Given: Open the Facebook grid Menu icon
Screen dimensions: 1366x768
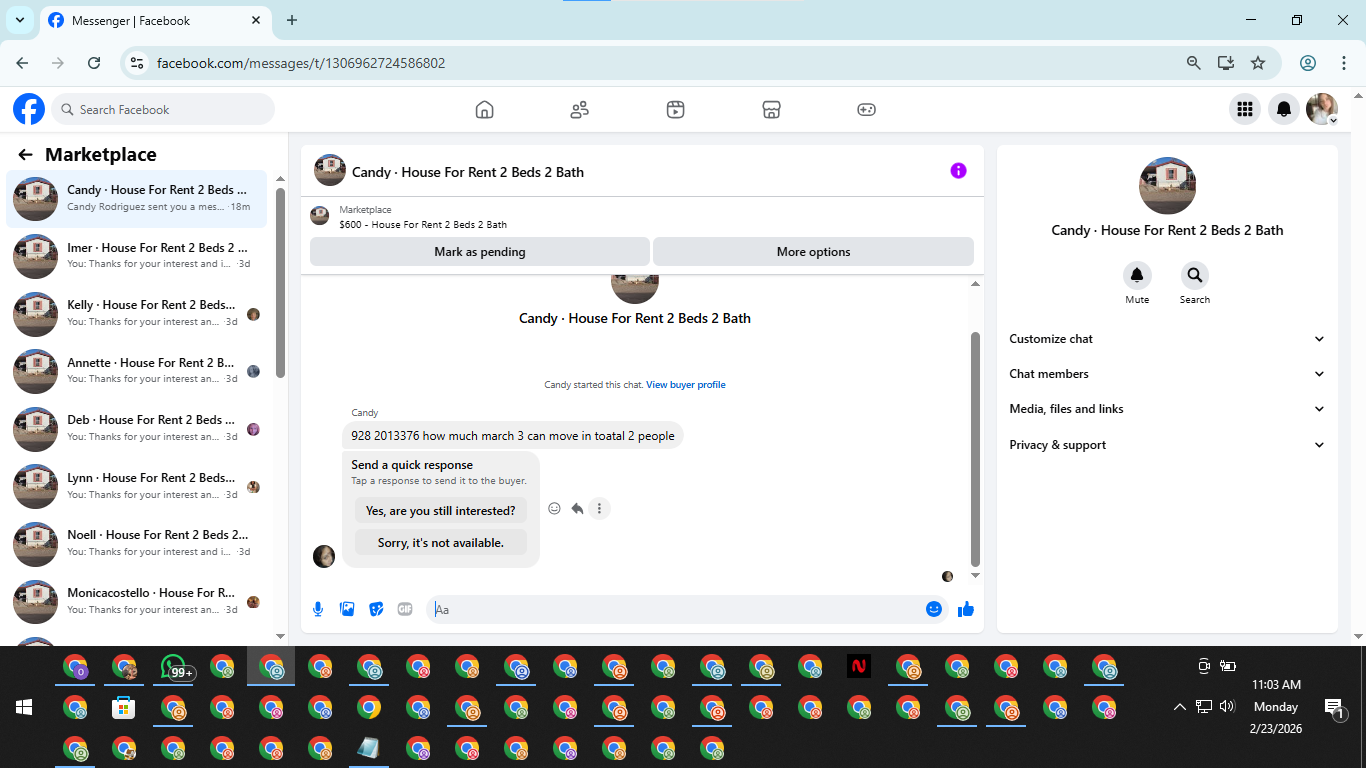Looking at the screenshot, I should tap(1245, 109).
